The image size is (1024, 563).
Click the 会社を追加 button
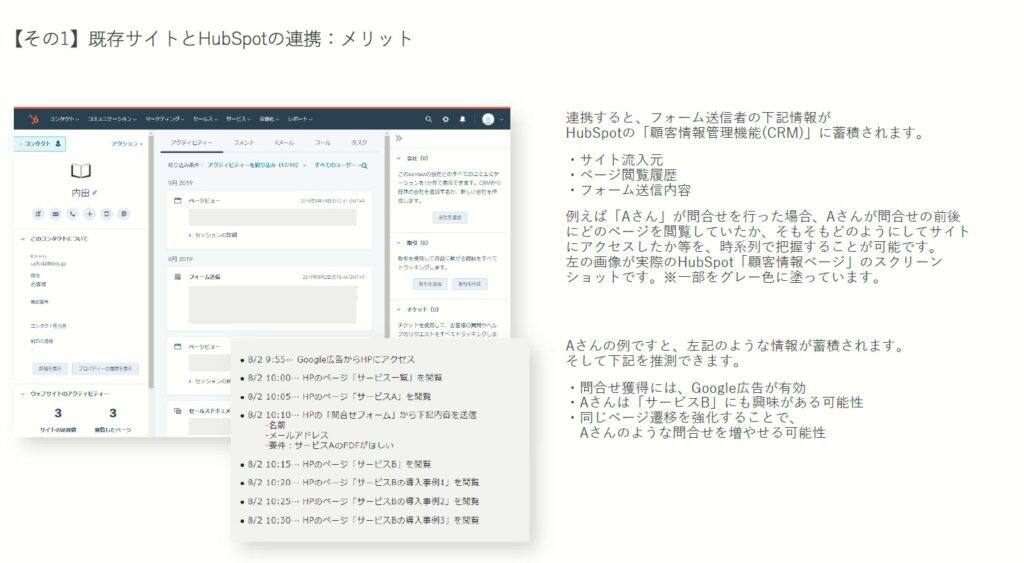coord(450,217)
